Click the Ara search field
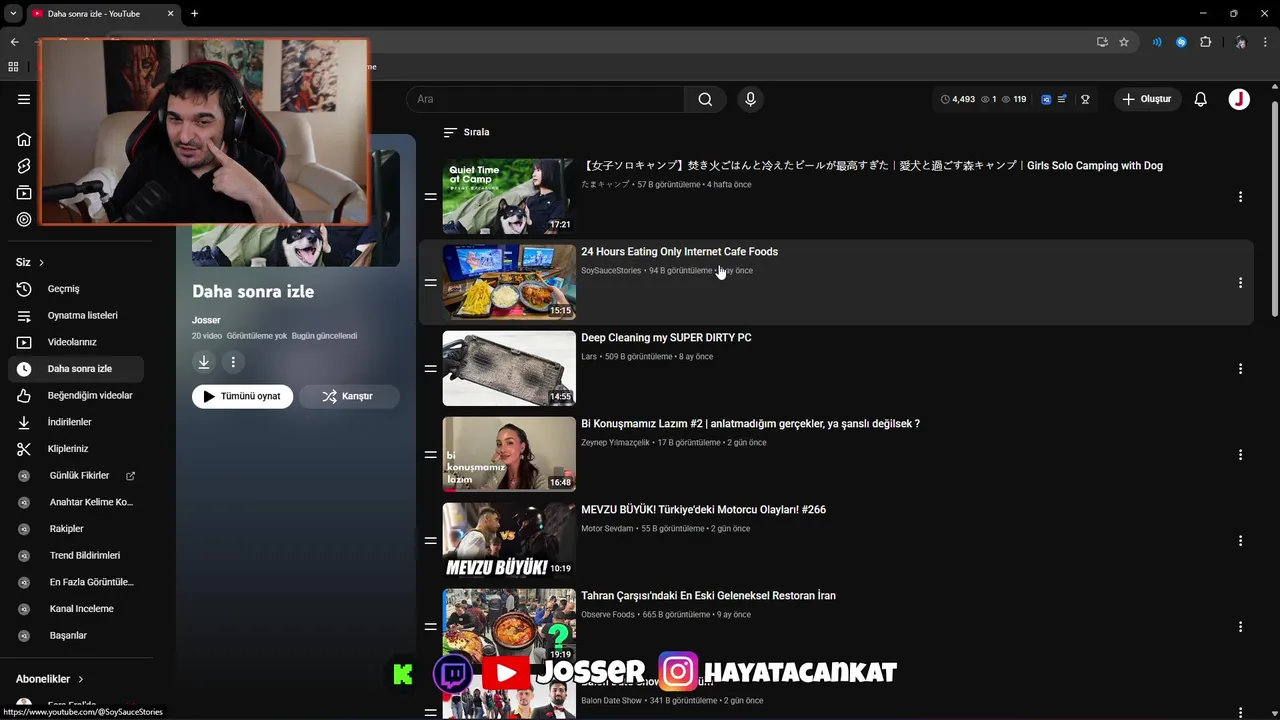 coord(546,99)
